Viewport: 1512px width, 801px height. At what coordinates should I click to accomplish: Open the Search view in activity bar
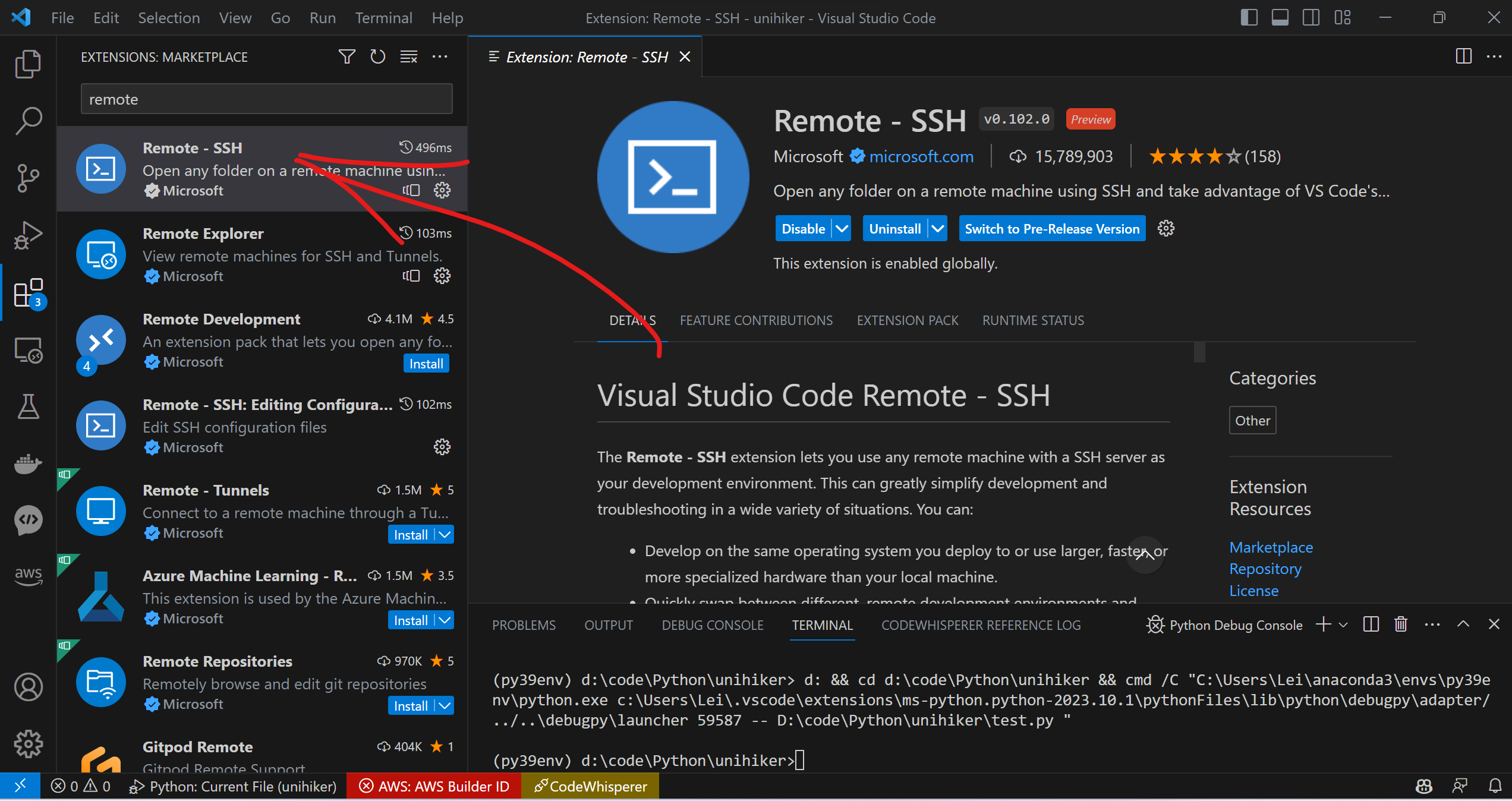click(x=28, y=121)
